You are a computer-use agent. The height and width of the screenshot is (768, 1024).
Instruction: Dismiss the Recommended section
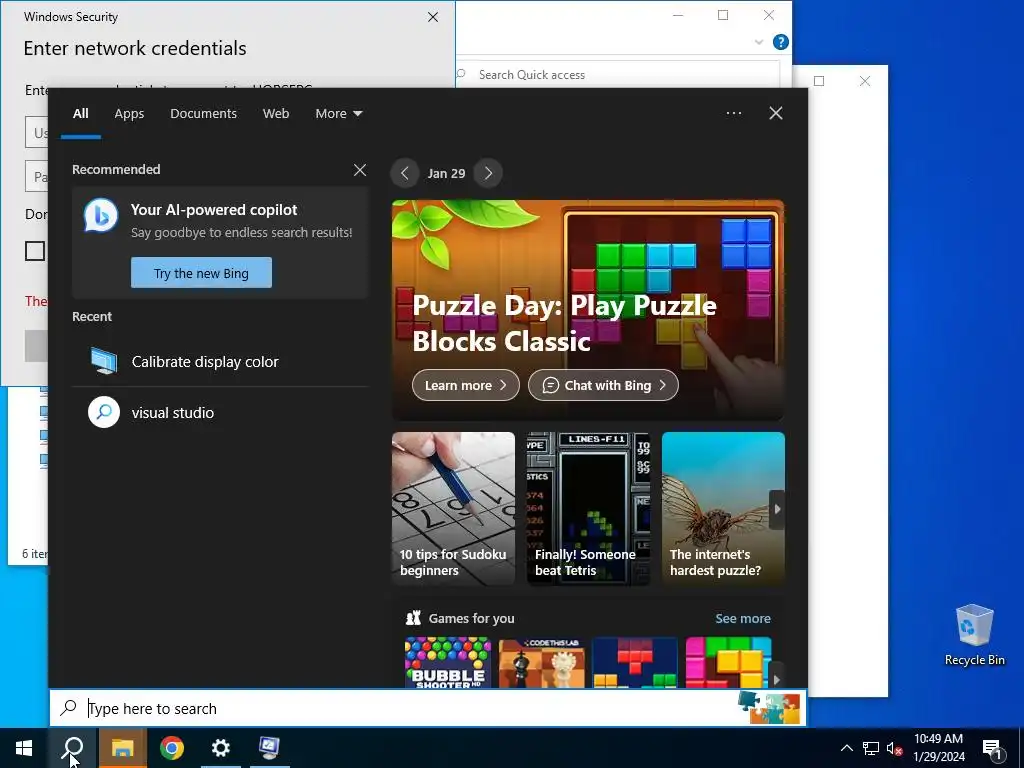[360, 170]
